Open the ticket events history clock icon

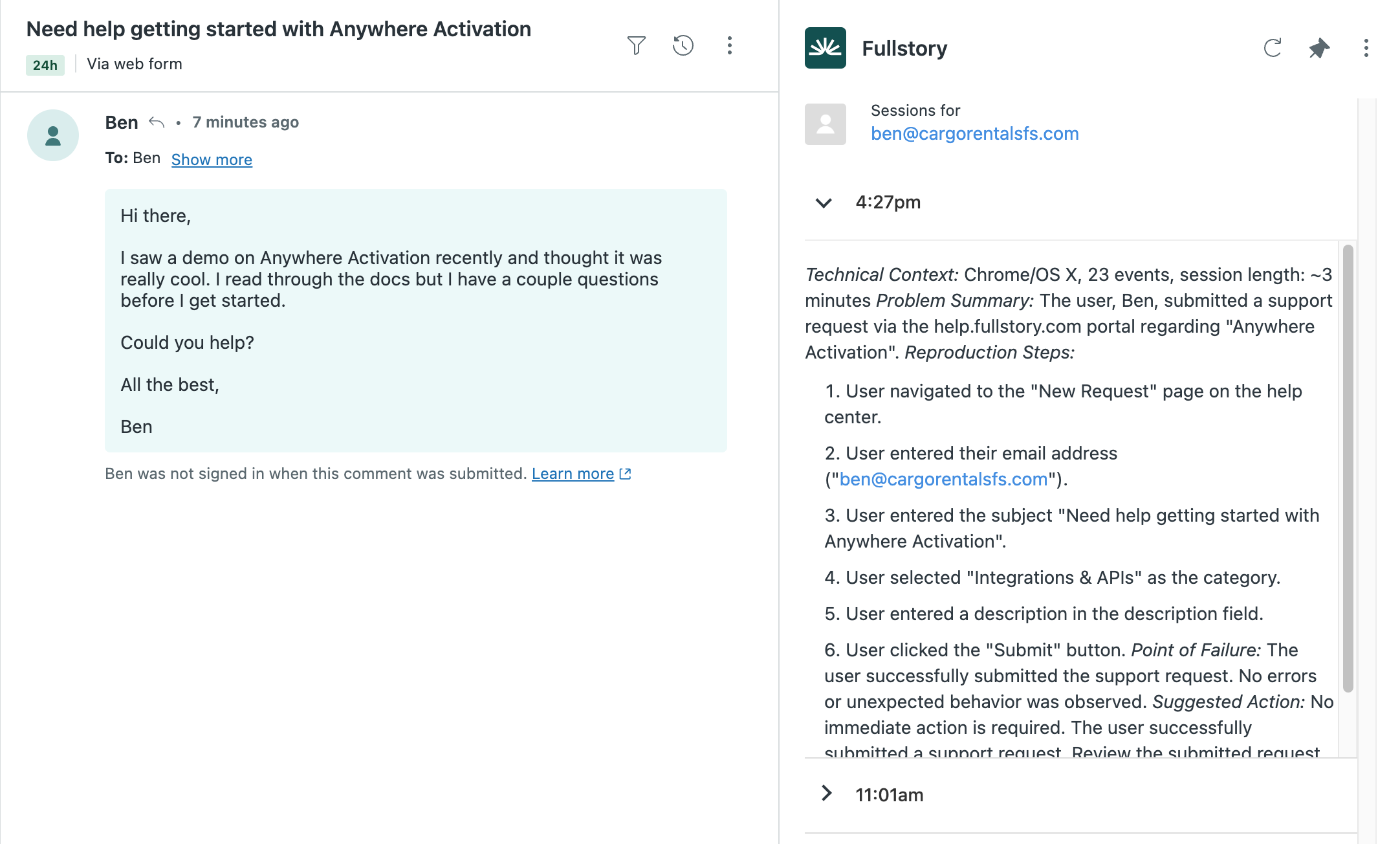[683, 45]
